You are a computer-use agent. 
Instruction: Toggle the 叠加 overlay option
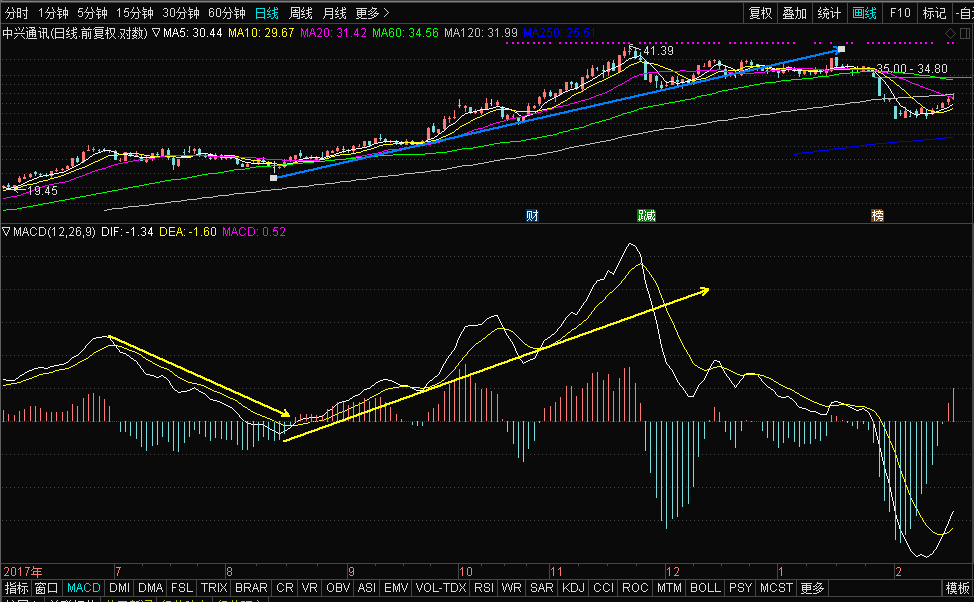point(794,13)
